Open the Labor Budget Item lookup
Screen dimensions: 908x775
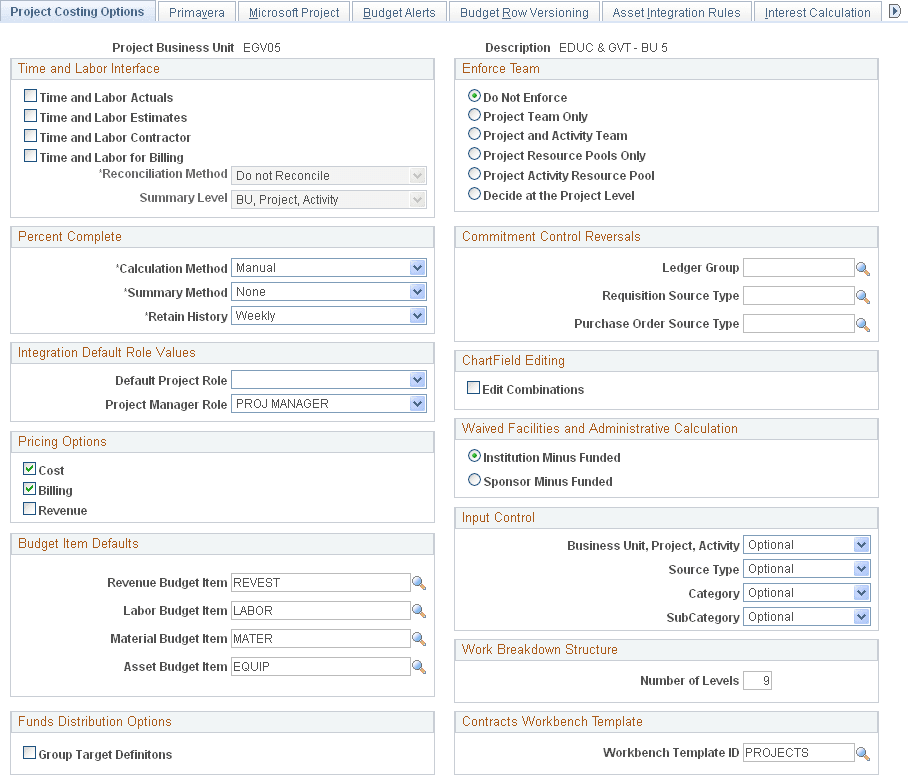point(418,610)
